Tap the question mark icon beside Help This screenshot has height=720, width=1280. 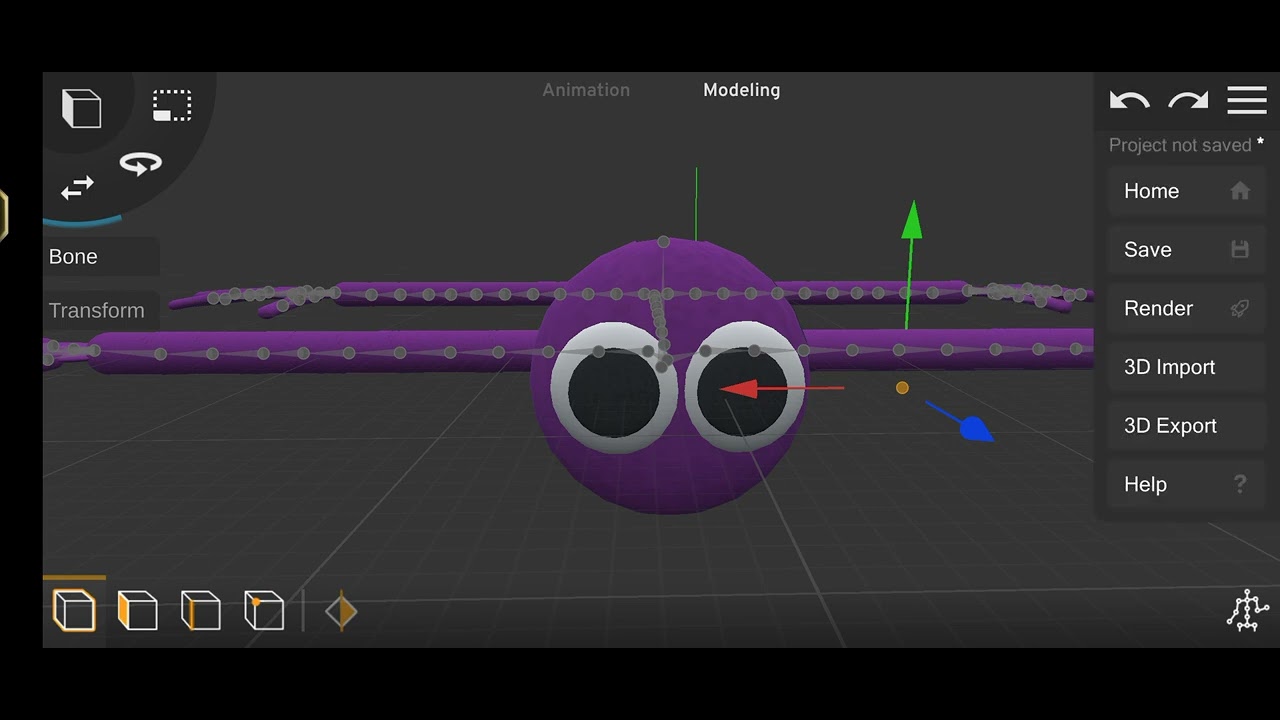1240,485
